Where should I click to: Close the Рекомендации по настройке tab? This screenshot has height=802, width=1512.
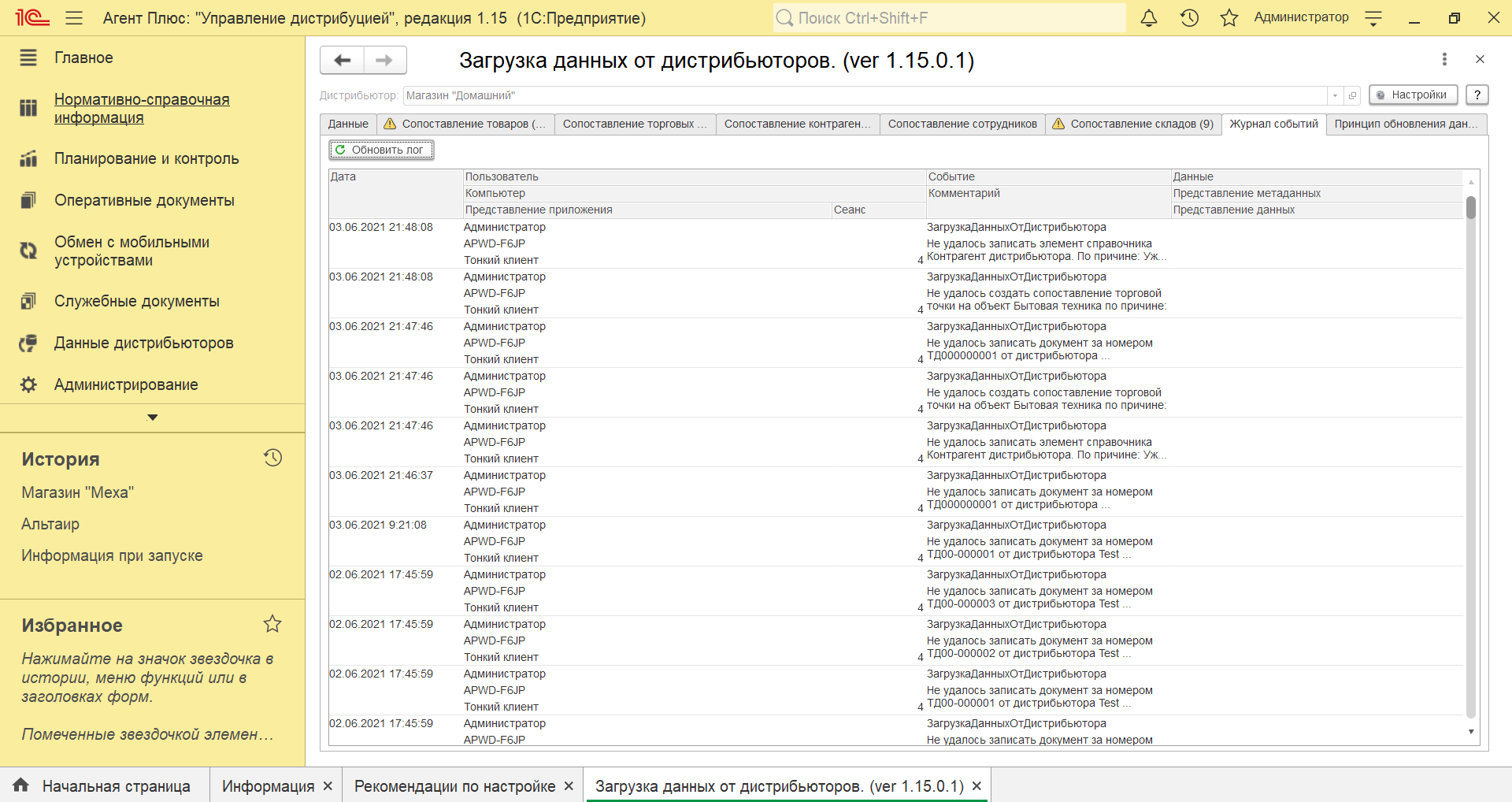pyautogui.click(x=569, y=786)
